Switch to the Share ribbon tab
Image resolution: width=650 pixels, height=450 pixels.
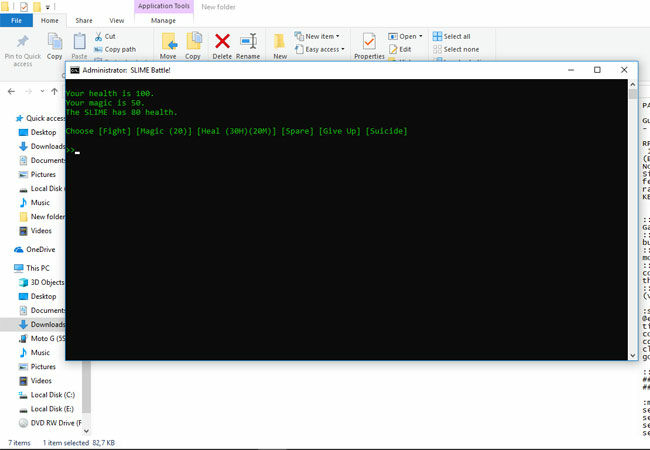point(84,20)
